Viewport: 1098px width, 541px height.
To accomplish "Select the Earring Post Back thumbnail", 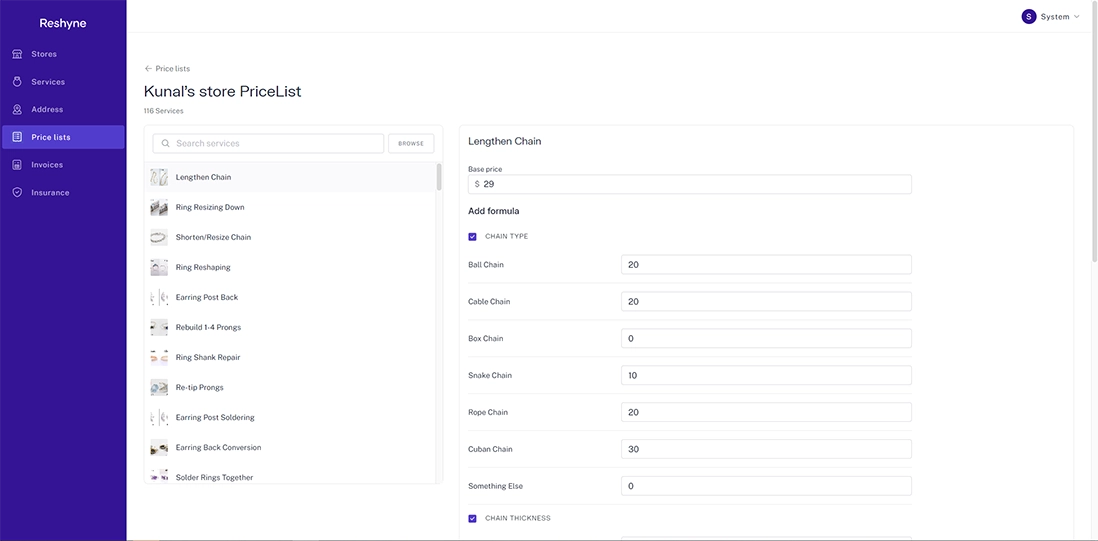I will (x=159, y=298).
